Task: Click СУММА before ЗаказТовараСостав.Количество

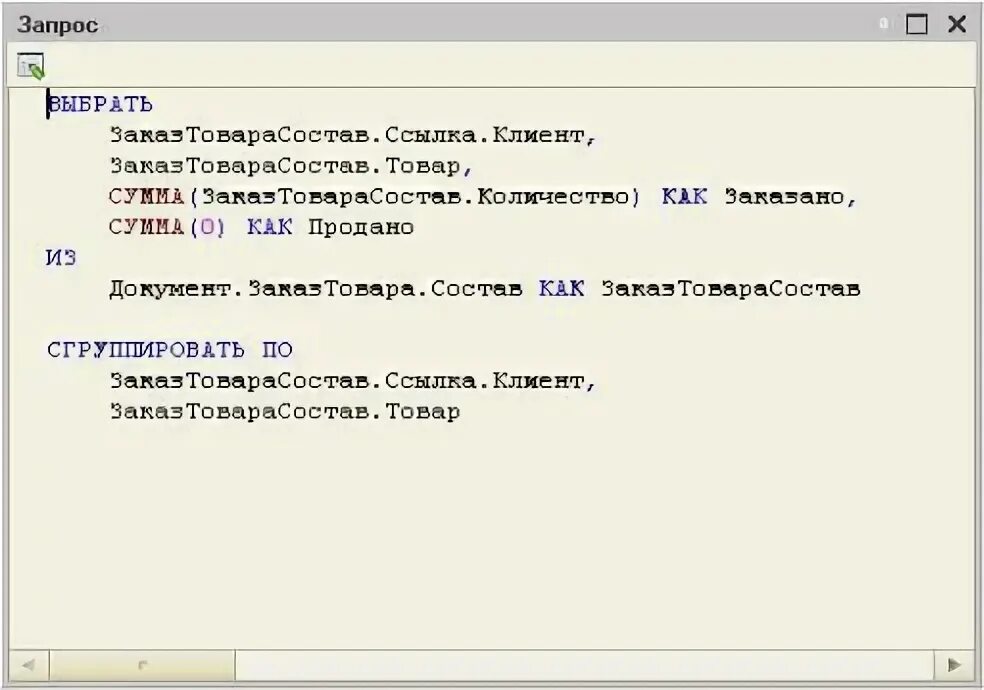Action: click(x=147, y=196)
